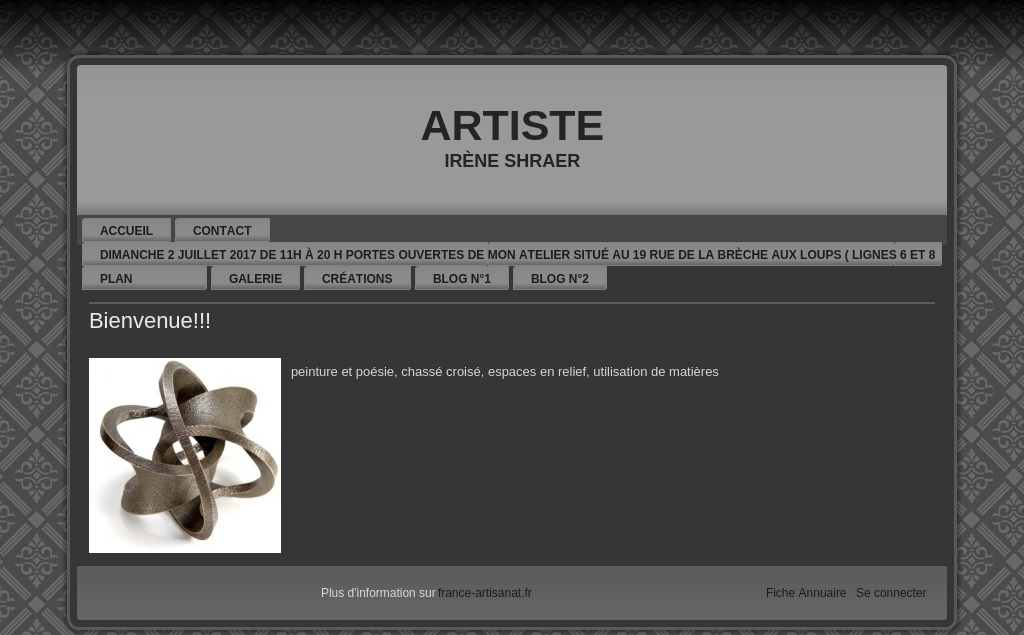Open BLOG N°2
Viewport: 1024px width, 635px height.
click(560, 278)
